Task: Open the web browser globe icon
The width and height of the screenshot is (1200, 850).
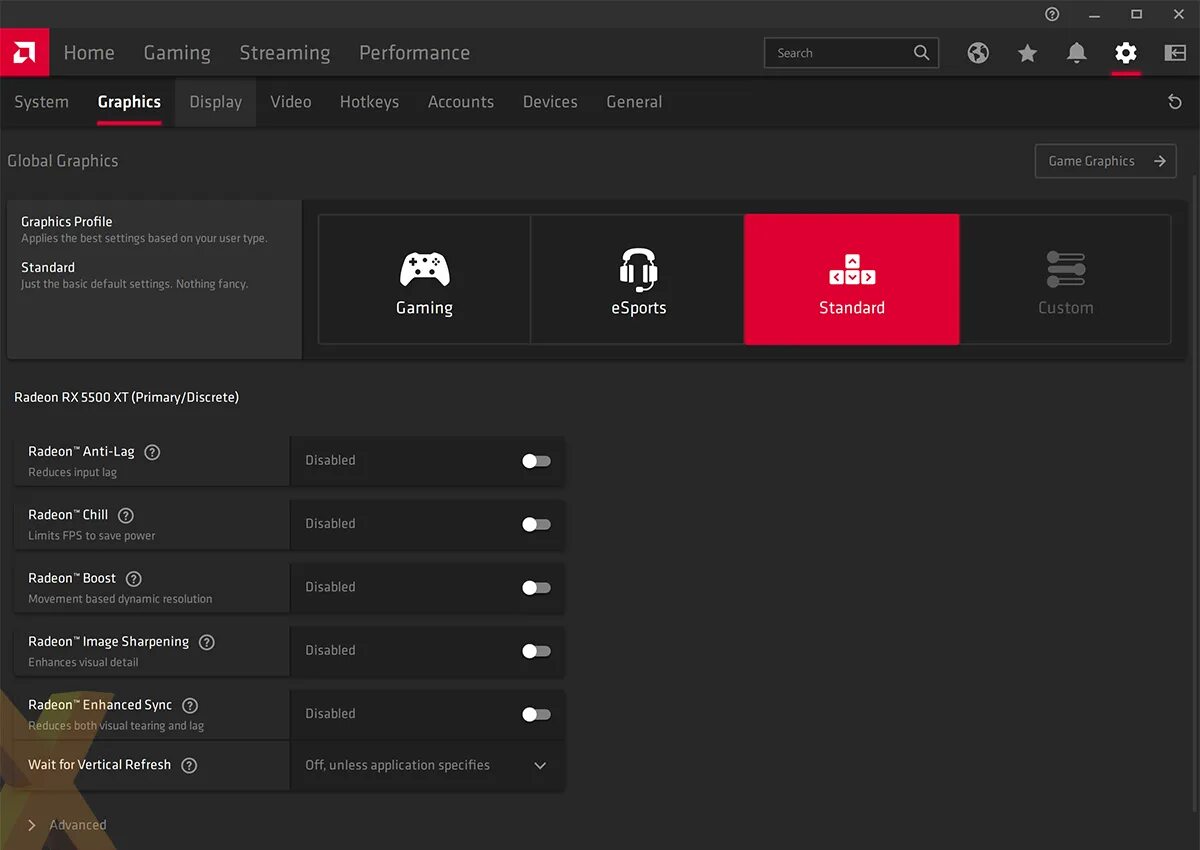Action: coord(978,53)
